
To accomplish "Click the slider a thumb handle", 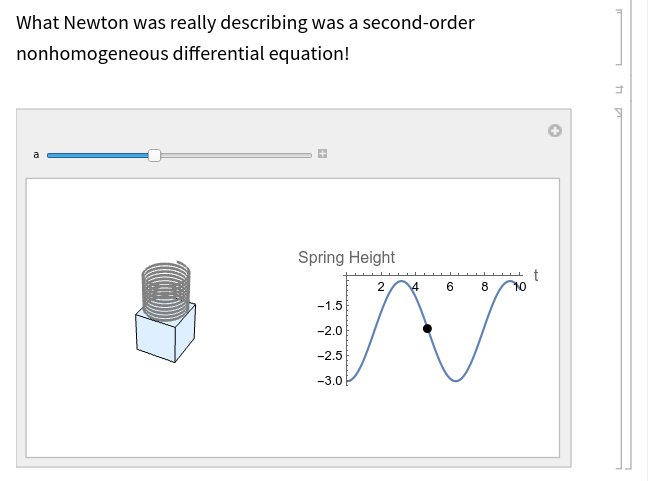I will click(x=154, y=155).
